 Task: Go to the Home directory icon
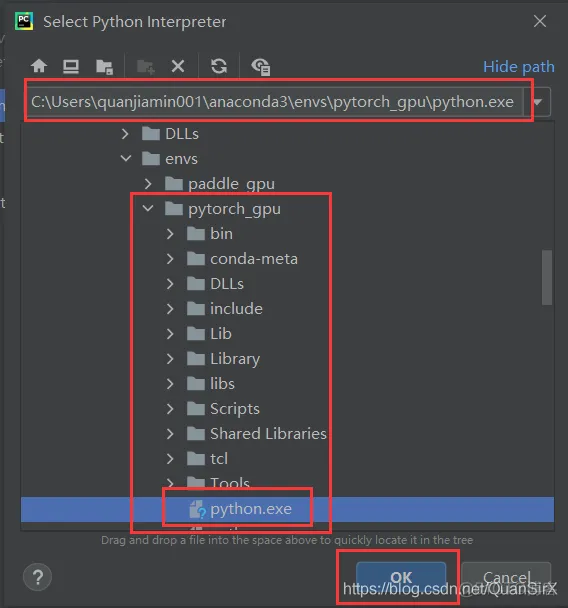tap(39, 66)
